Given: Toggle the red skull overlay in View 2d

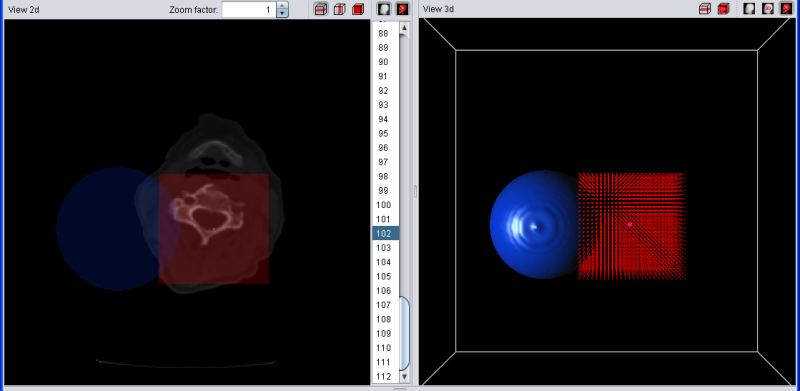Looking at the screenshot, I should click(x=403, y=9).
